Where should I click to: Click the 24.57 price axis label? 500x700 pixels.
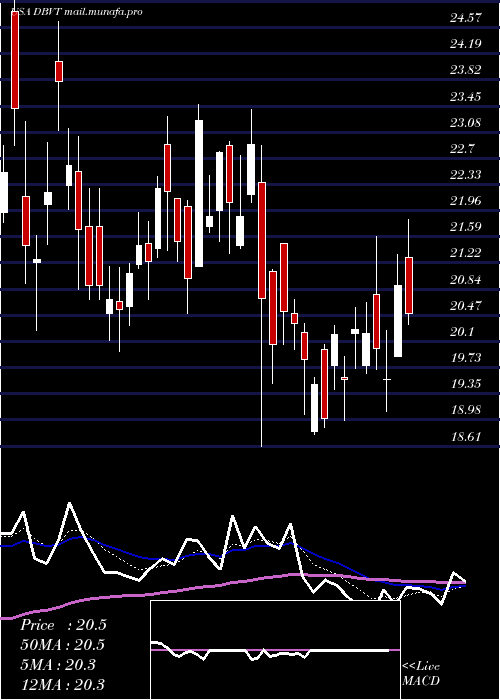466,18
